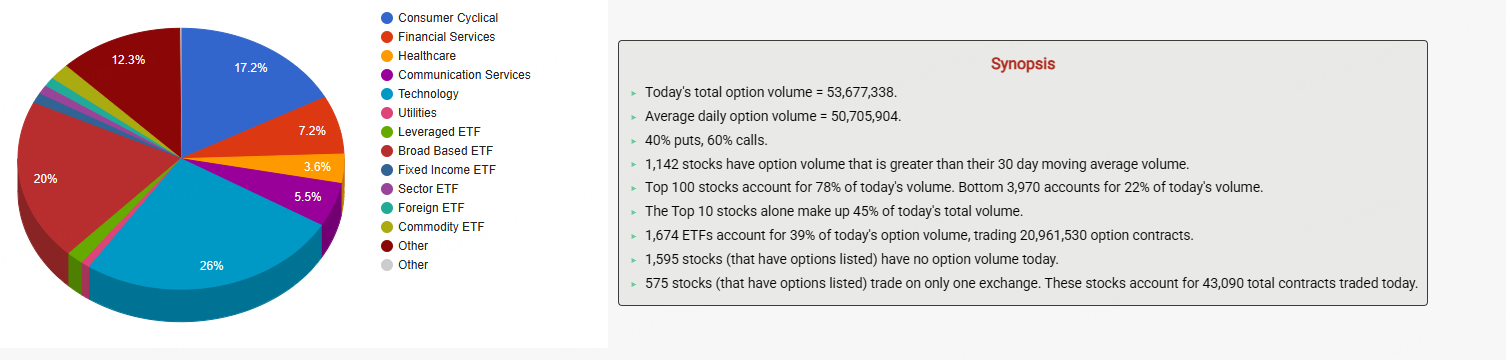Click the Healthcare legend dot
The height and width of the screenshot is (360, 1506).
tap(387, 56)
